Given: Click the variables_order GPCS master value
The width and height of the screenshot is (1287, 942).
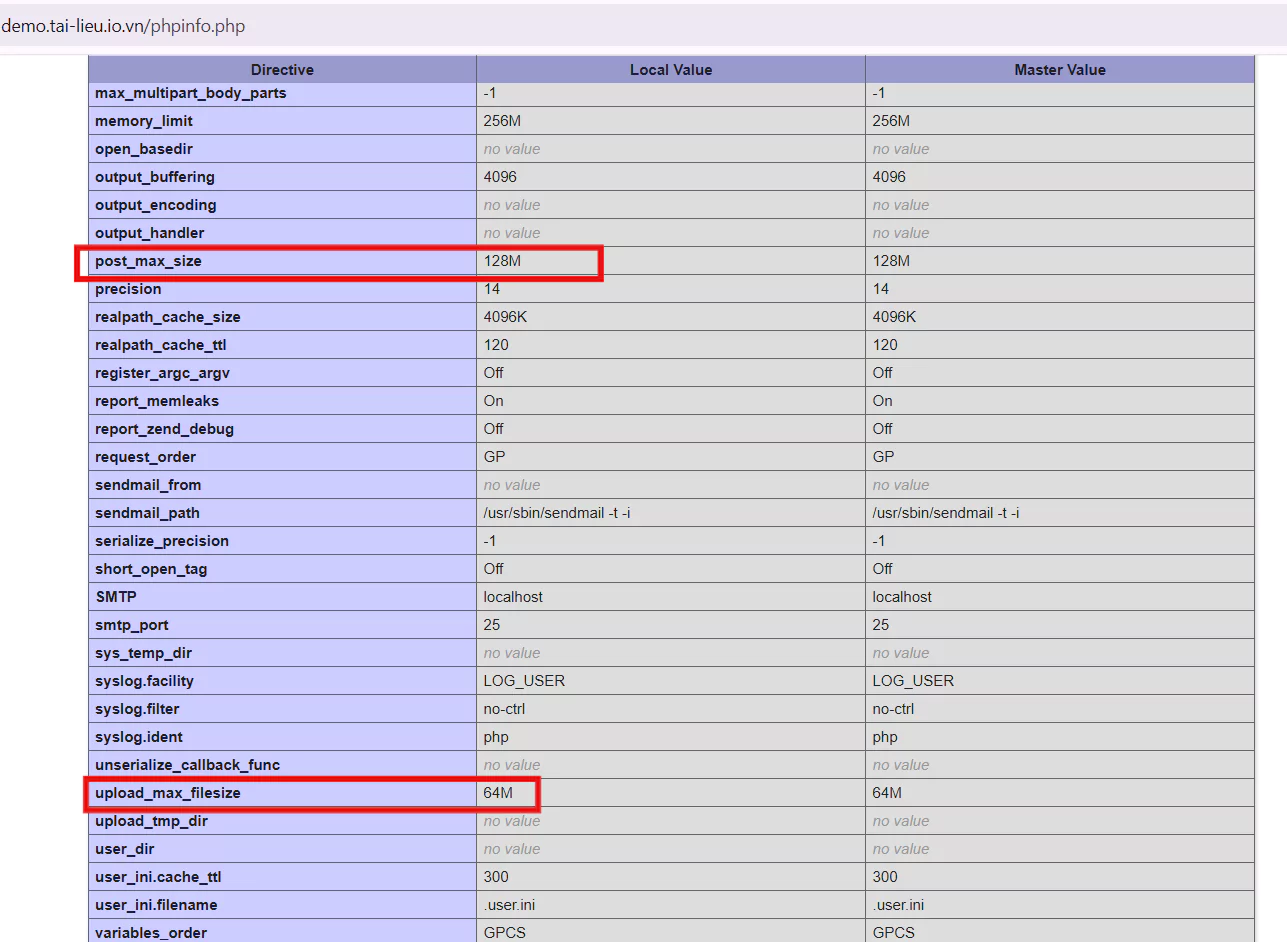Looking at the screenshot, I should 894,933.
